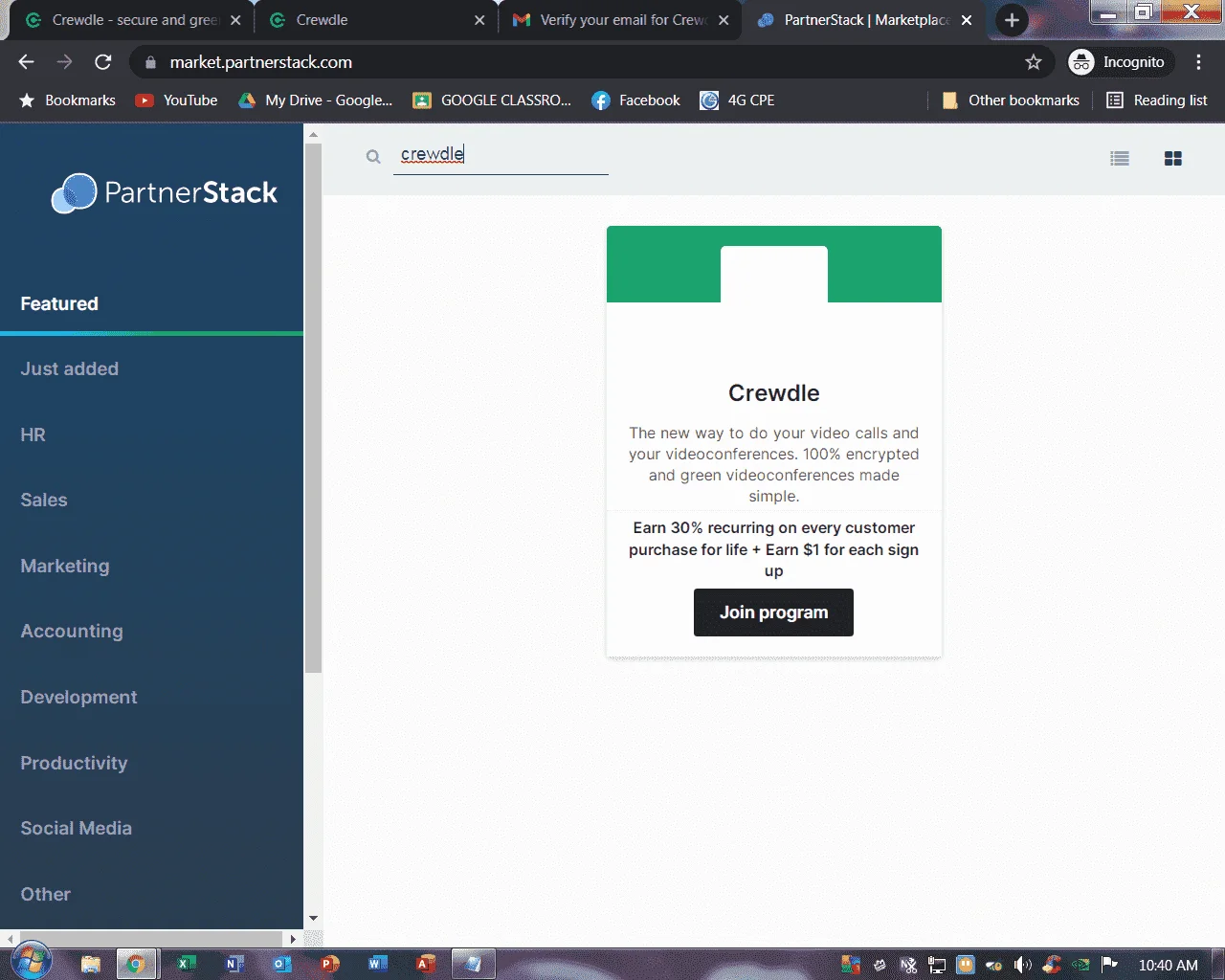The height and width of the screenshot is (980, 1225).
Task: Launch Word from the taskbar
Action: point(378,965)
